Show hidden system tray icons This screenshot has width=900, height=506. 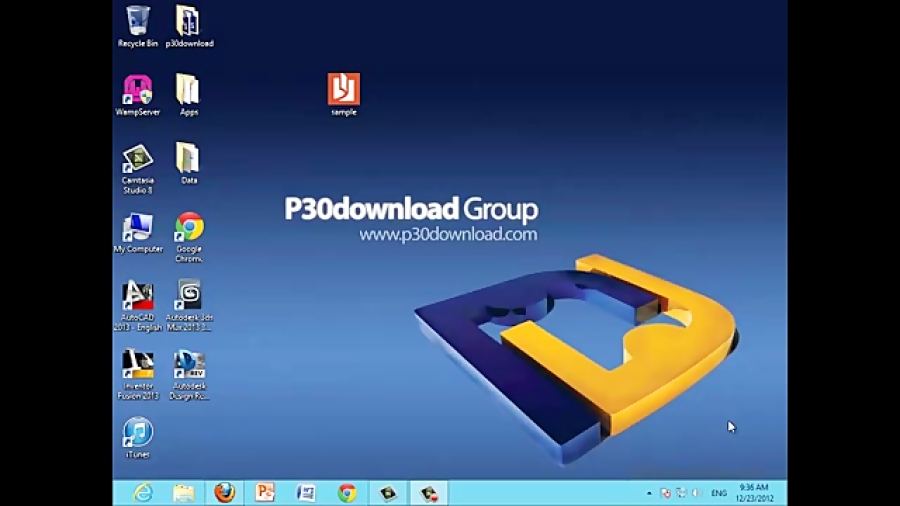(649, 493)
